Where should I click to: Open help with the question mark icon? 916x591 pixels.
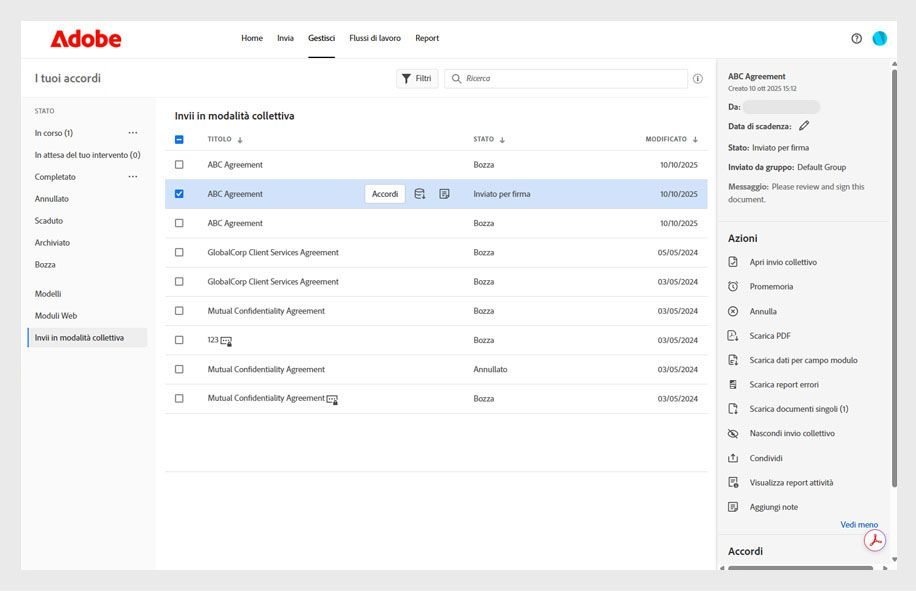pyautogui.click(x=856, y=38)
